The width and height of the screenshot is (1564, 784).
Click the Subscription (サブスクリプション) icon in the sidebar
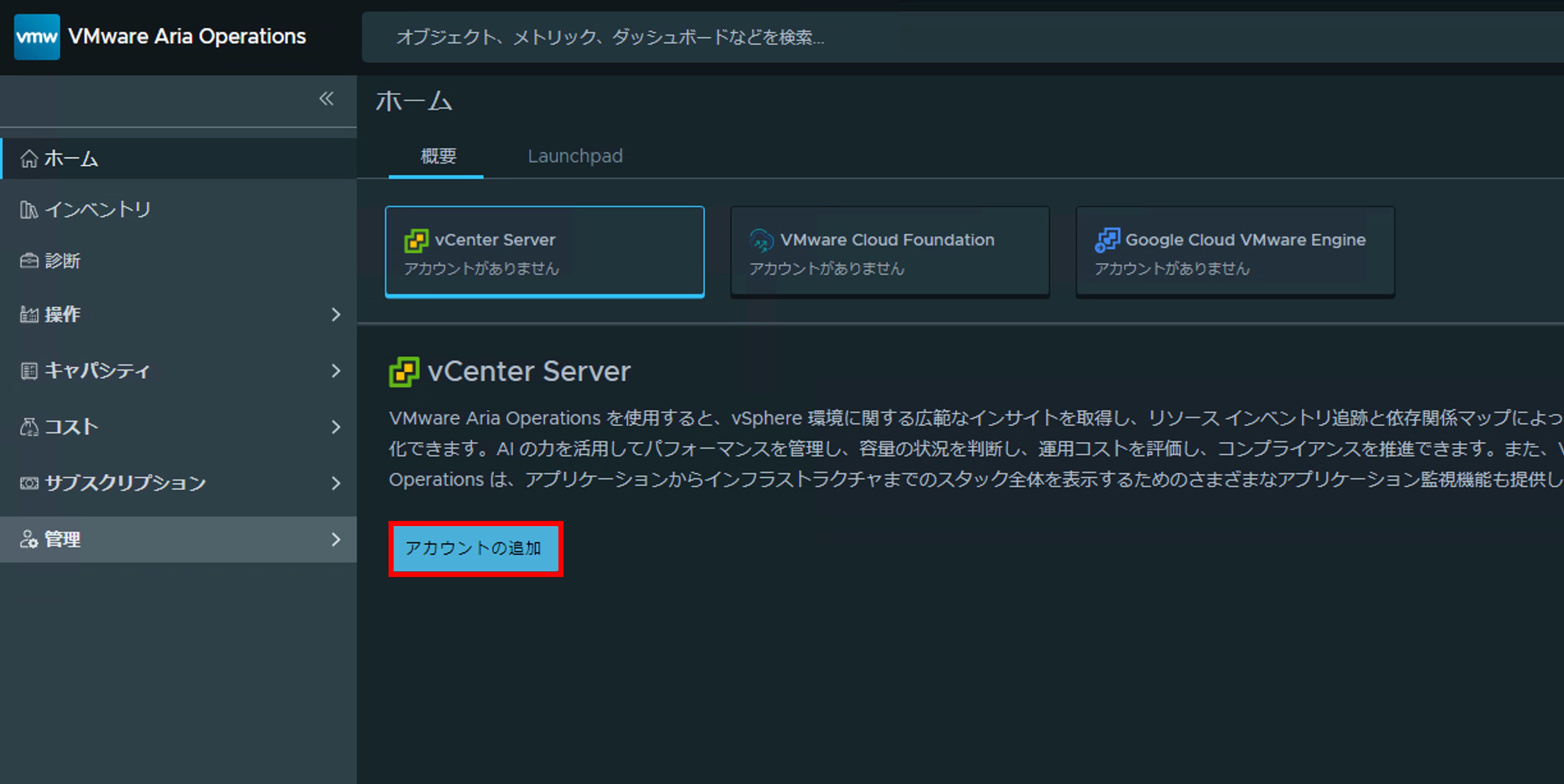click(29, 483)
